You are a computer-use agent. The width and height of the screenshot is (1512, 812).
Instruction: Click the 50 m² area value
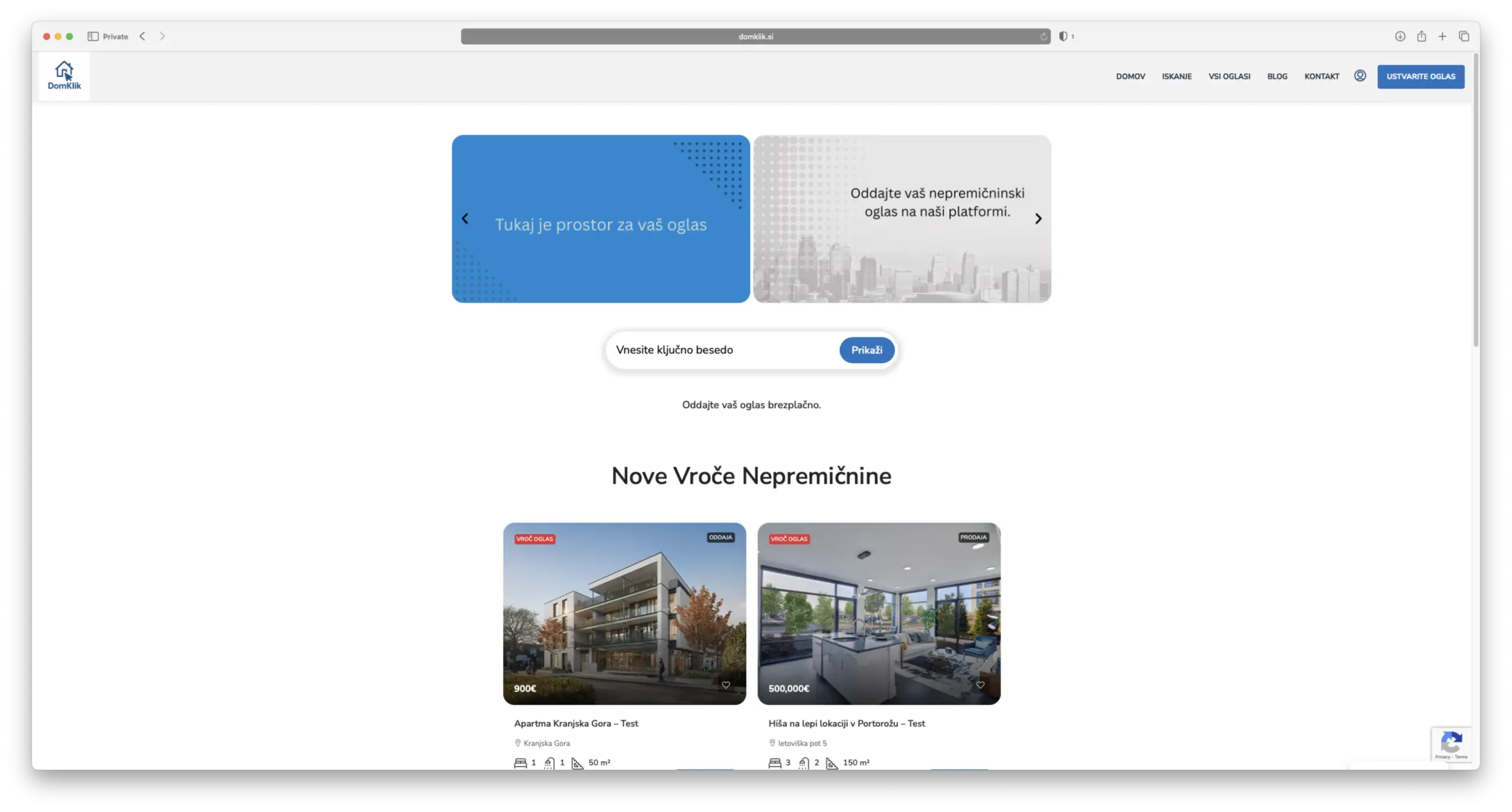click(x=599, y=762)
